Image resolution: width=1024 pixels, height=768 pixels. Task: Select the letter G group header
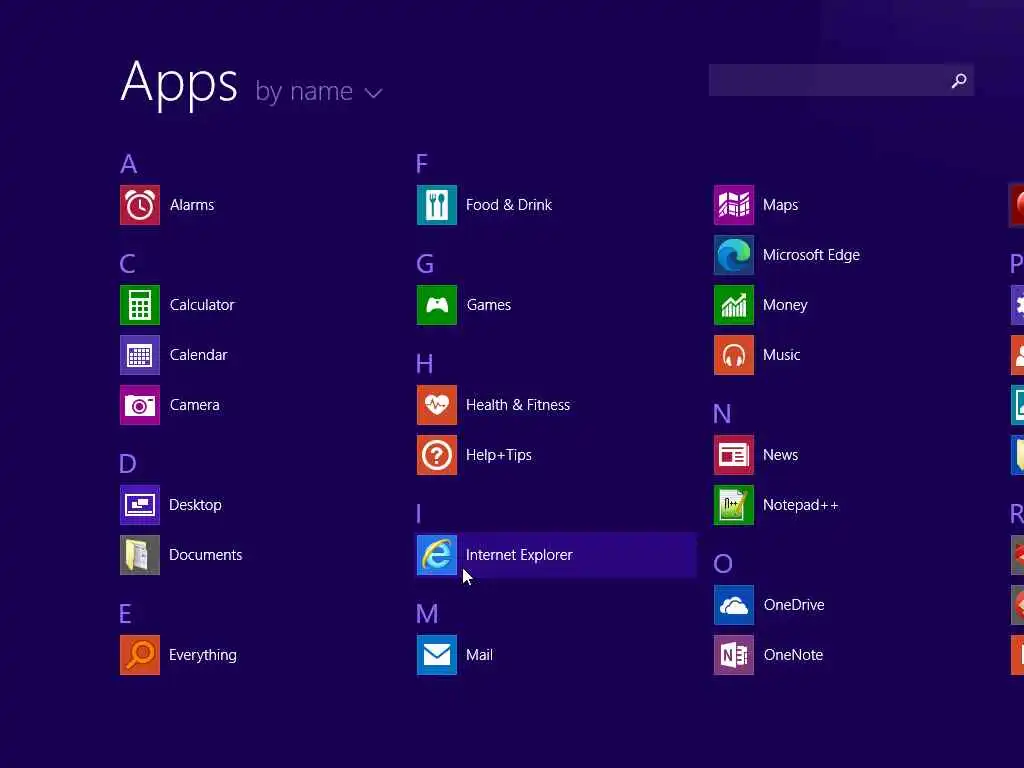(x=425, y=264)
